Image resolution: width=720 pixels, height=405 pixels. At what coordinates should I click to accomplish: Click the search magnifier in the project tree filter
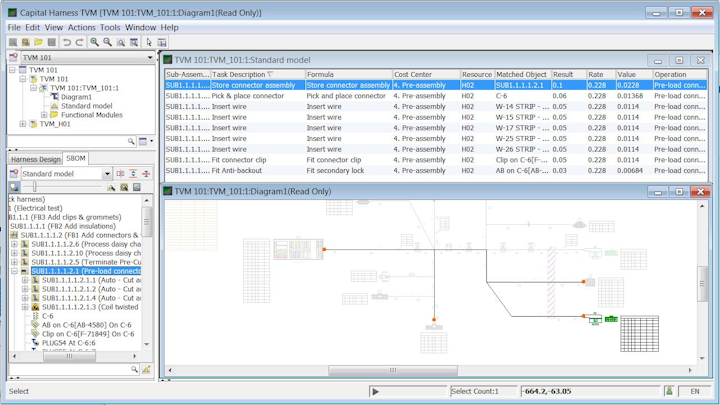tap(131, 141)
